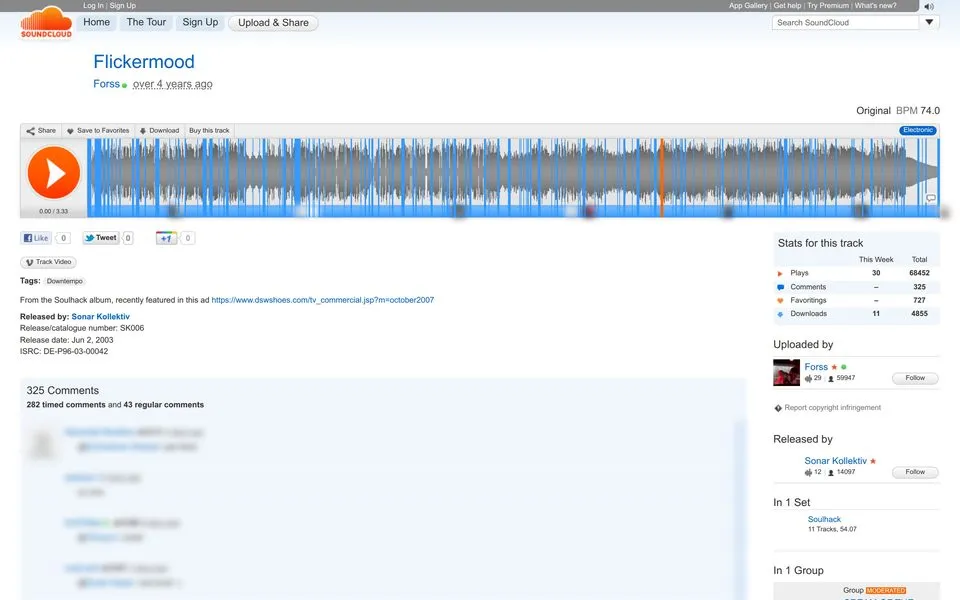960x600 pixels.
Task: Seek to the orange marker in waveform
Action: point(662,178)
